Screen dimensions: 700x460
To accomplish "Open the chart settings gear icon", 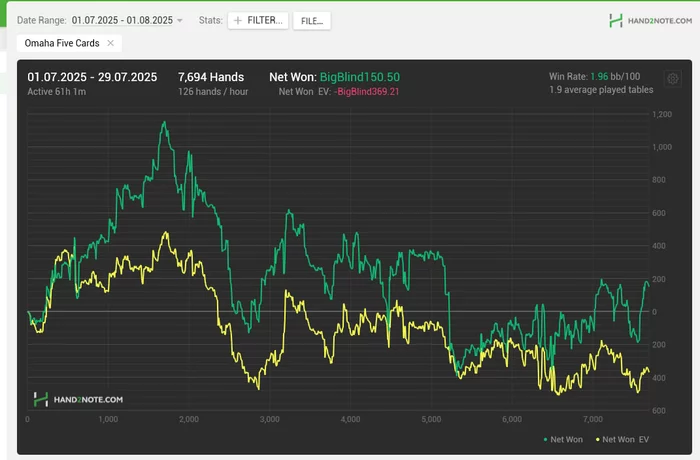I will click(672, 78).
